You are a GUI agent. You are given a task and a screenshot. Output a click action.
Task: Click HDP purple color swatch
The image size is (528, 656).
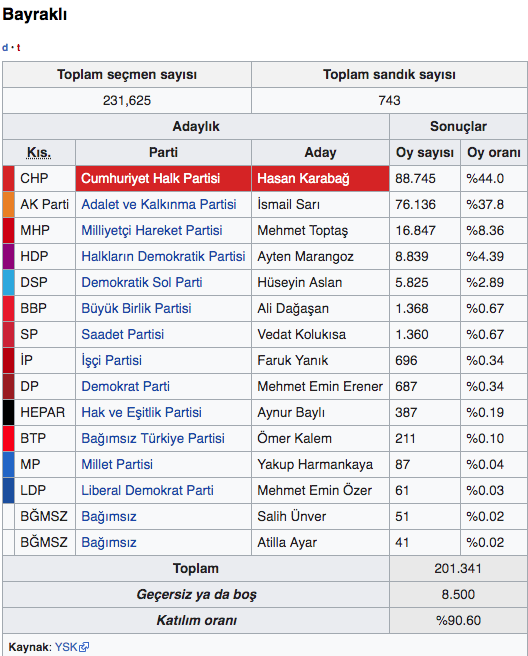(8, 256)
